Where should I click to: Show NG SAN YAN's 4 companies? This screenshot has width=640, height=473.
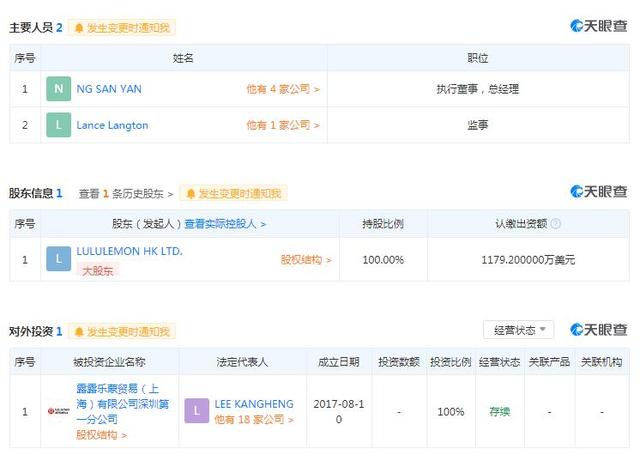pos(283,89)
